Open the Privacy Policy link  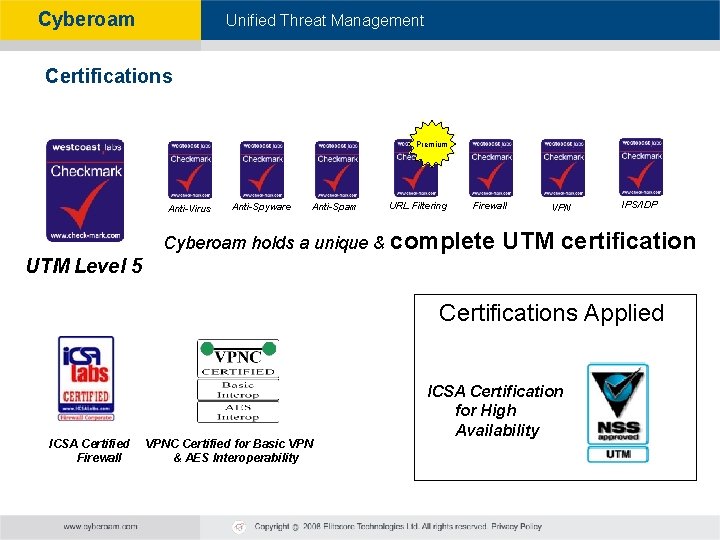point(517,526)
